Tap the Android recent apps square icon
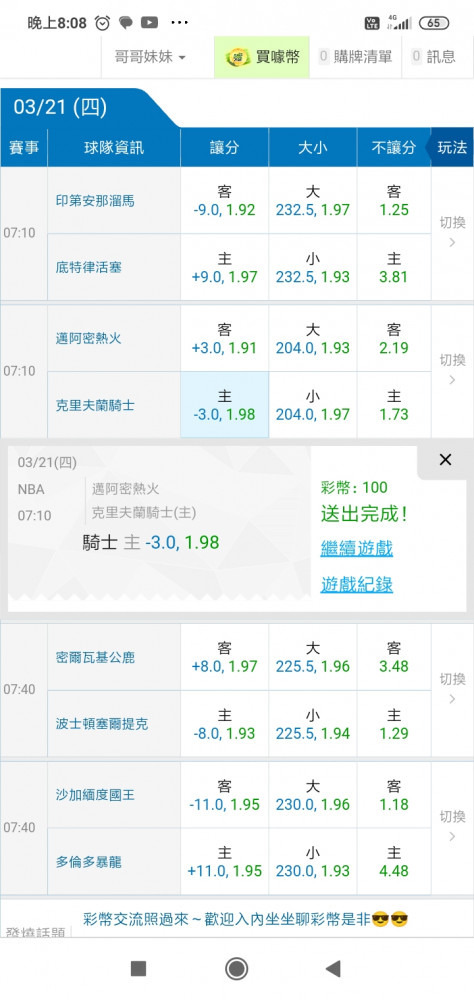 click(x=138, y=969)
